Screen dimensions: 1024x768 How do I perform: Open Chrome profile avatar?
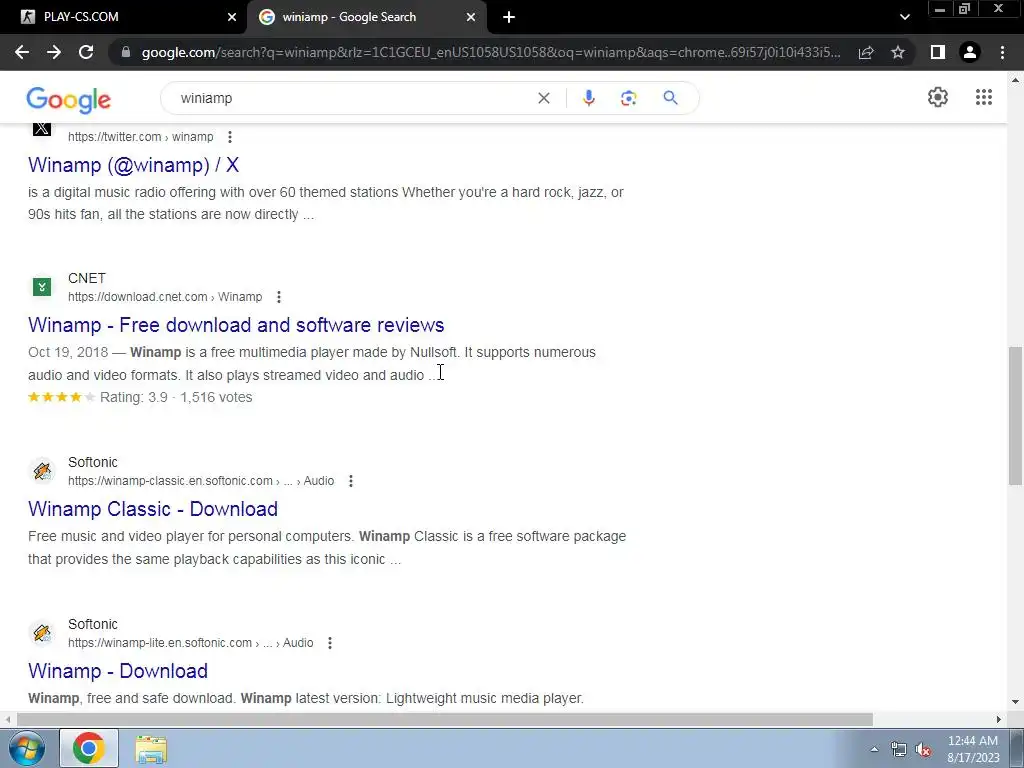click(x=970, y=52)
